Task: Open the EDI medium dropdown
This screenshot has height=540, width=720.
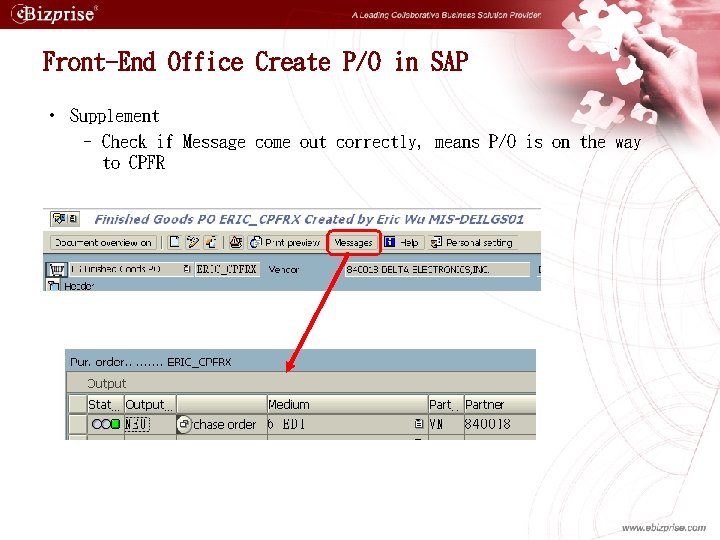Action: click(x=418, y=424)
